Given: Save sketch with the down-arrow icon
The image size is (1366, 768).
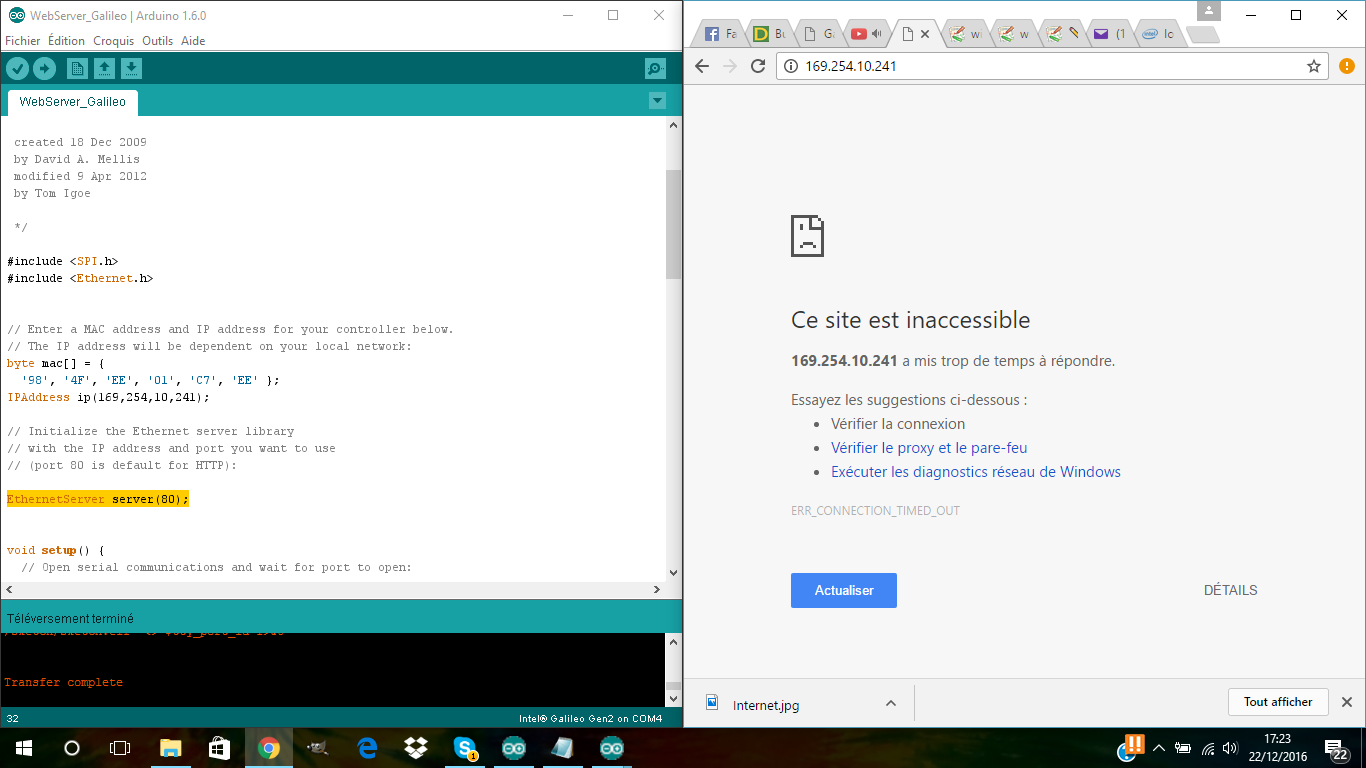Looking at the screenshot, I should [131, 68].
